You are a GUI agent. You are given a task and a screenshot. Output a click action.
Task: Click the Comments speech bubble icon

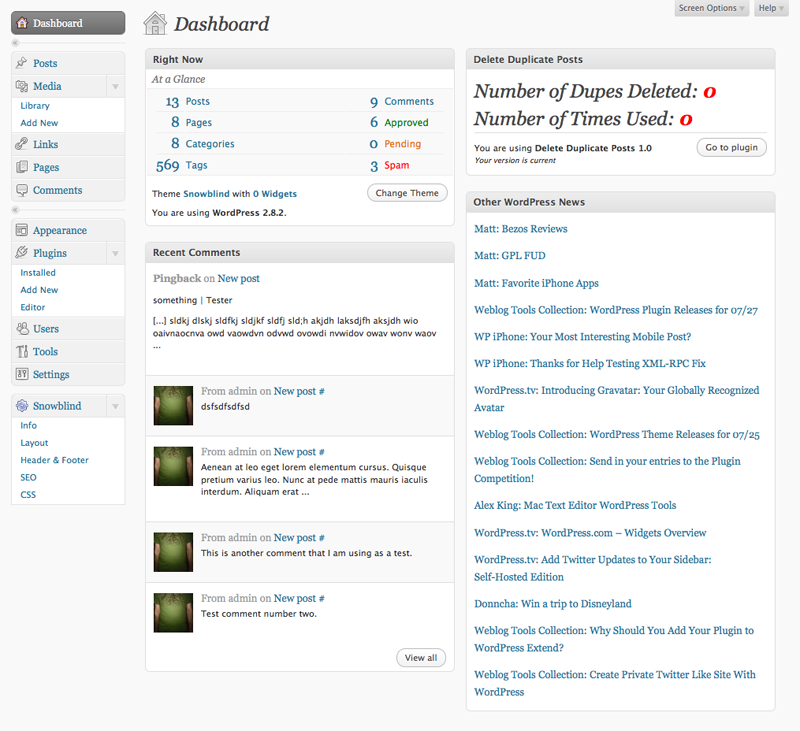[x=21, y=190]
